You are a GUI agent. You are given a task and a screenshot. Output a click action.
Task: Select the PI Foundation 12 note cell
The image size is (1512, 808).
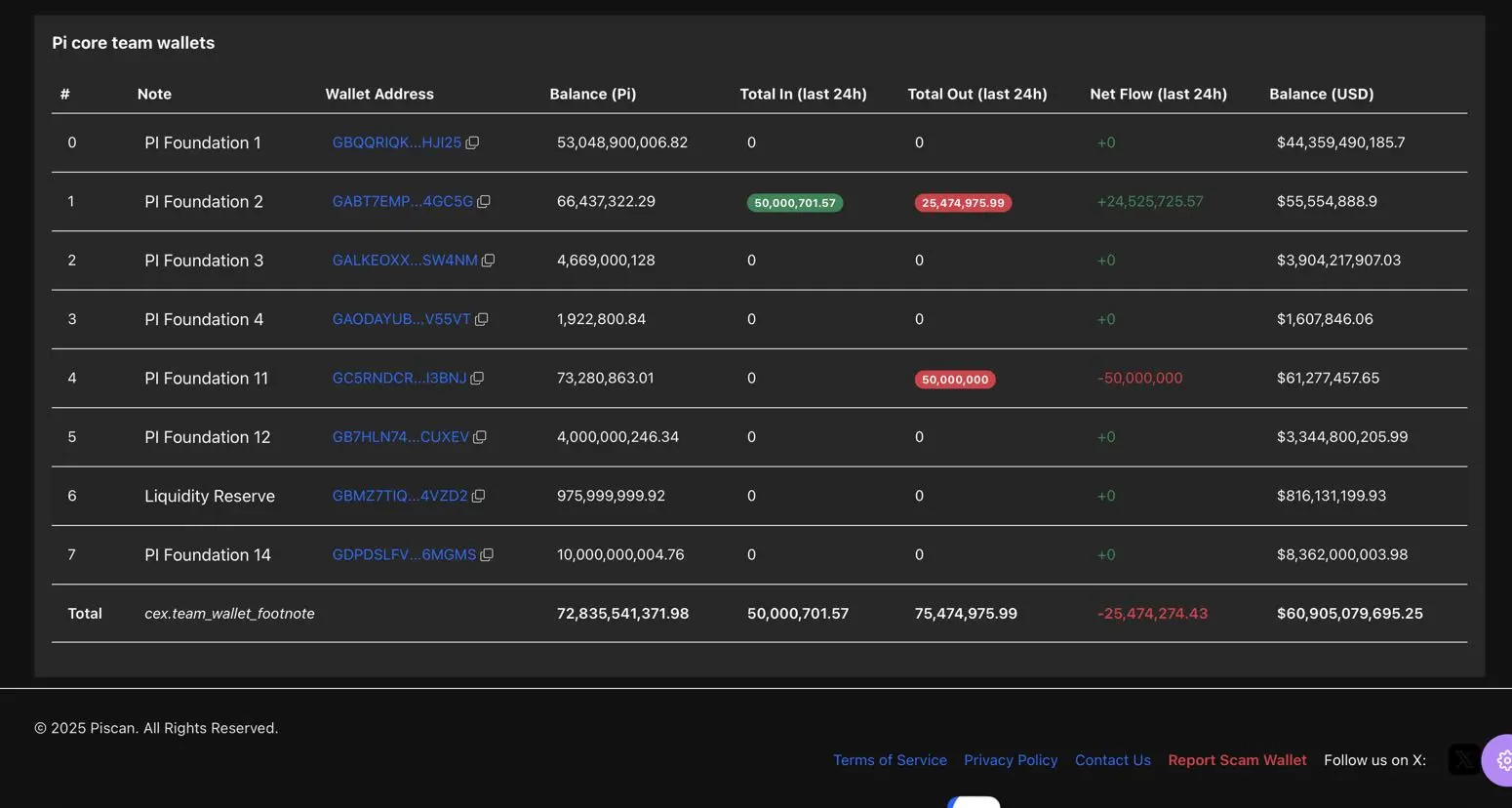[x=207, y=437]
